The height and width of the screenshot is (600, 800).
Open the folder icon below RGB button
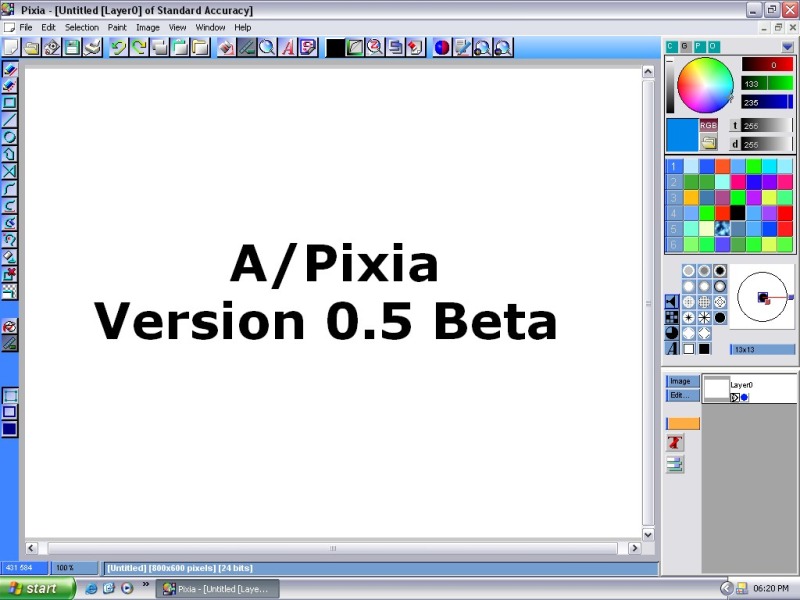tap(709, 143)
